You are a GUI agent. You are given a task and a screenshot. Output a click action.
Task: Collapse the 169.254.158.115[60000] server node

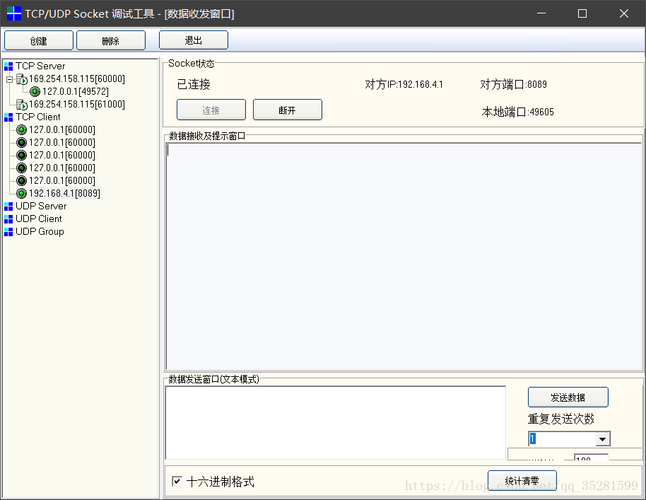point(9,79)
